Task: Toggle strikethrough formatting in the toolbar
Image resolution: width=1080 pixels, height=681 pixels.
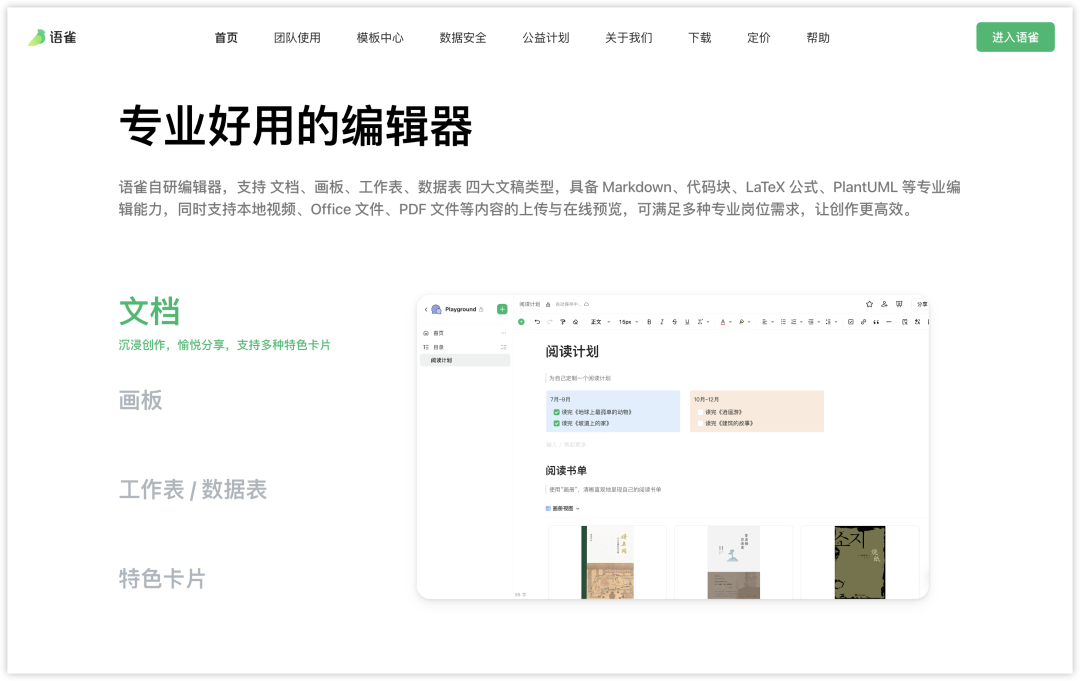Action: pyautogui.click(x=675, y=322)
